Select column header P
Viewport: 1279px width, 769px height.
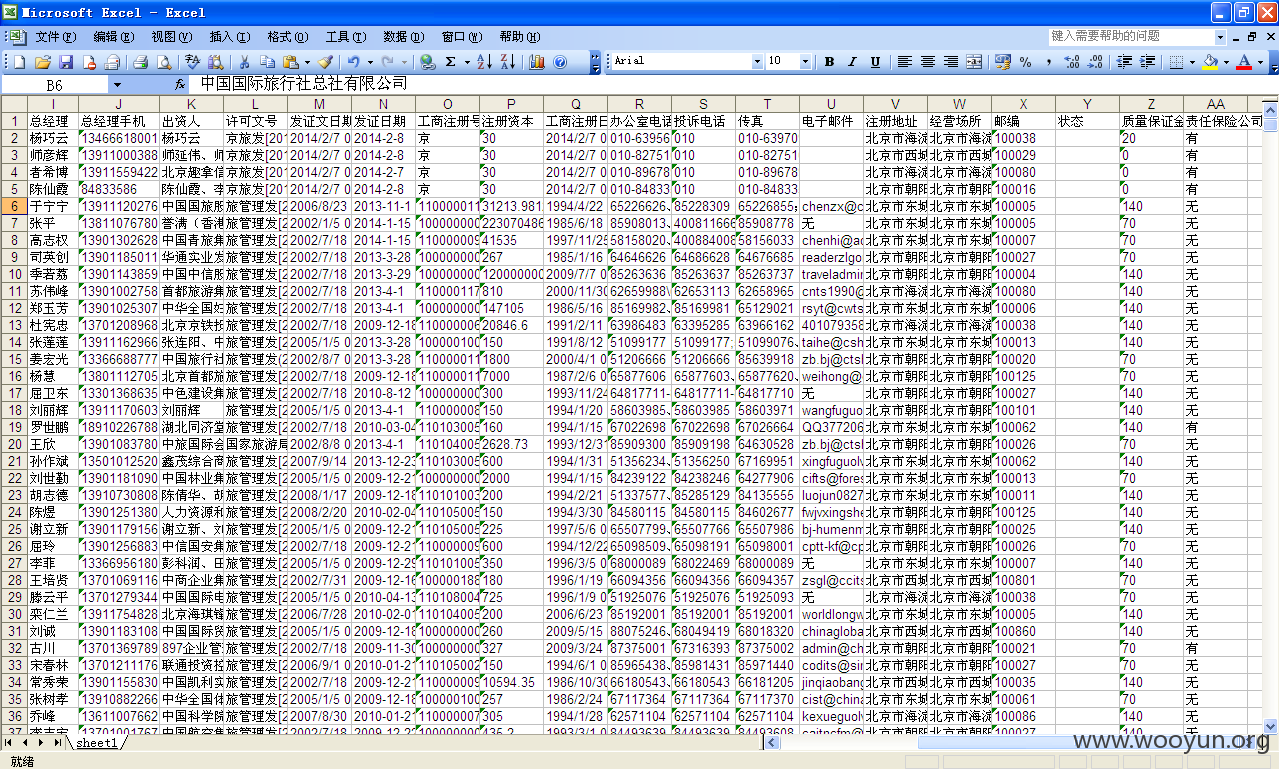(511, 104)
